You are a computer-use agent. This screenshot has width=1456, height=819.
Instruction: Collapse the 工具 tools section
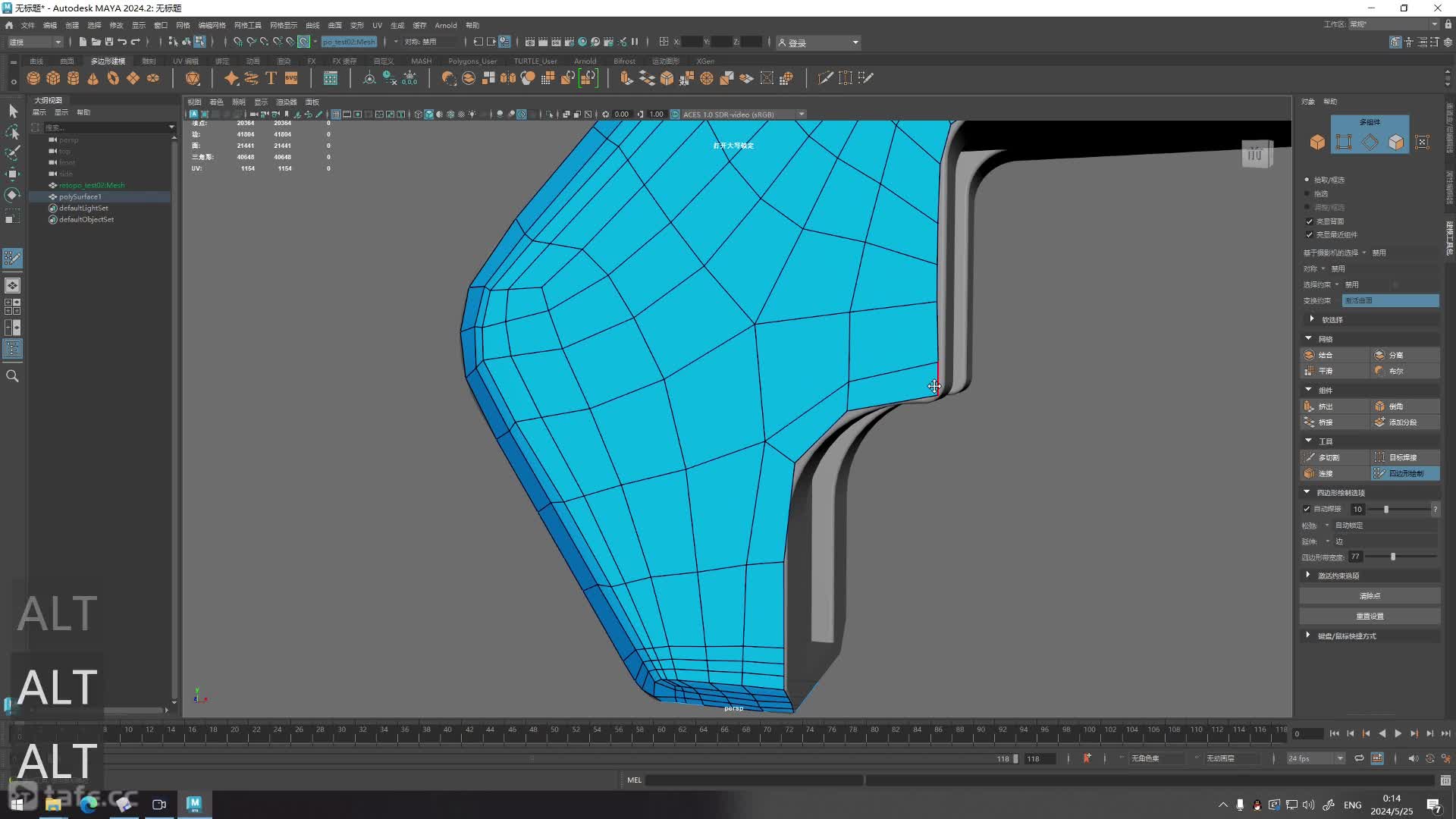pos(1308,441)
